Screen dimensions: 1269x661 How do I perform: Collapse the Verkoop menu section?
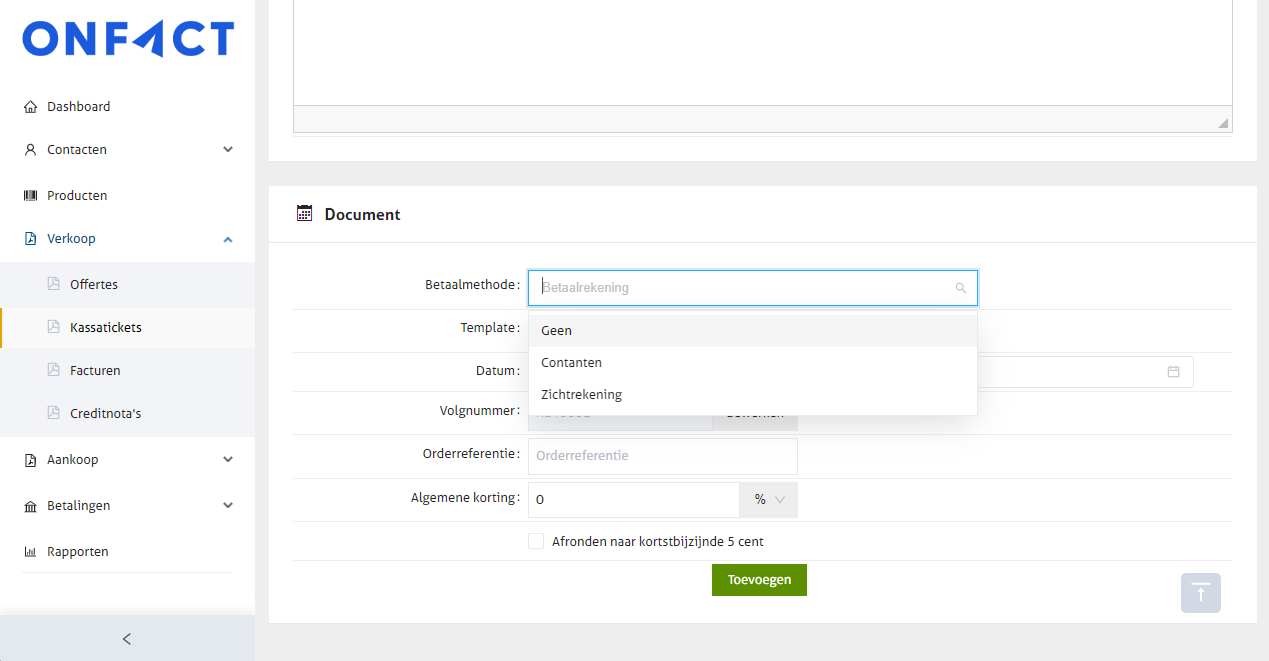[x=228, y=239]
